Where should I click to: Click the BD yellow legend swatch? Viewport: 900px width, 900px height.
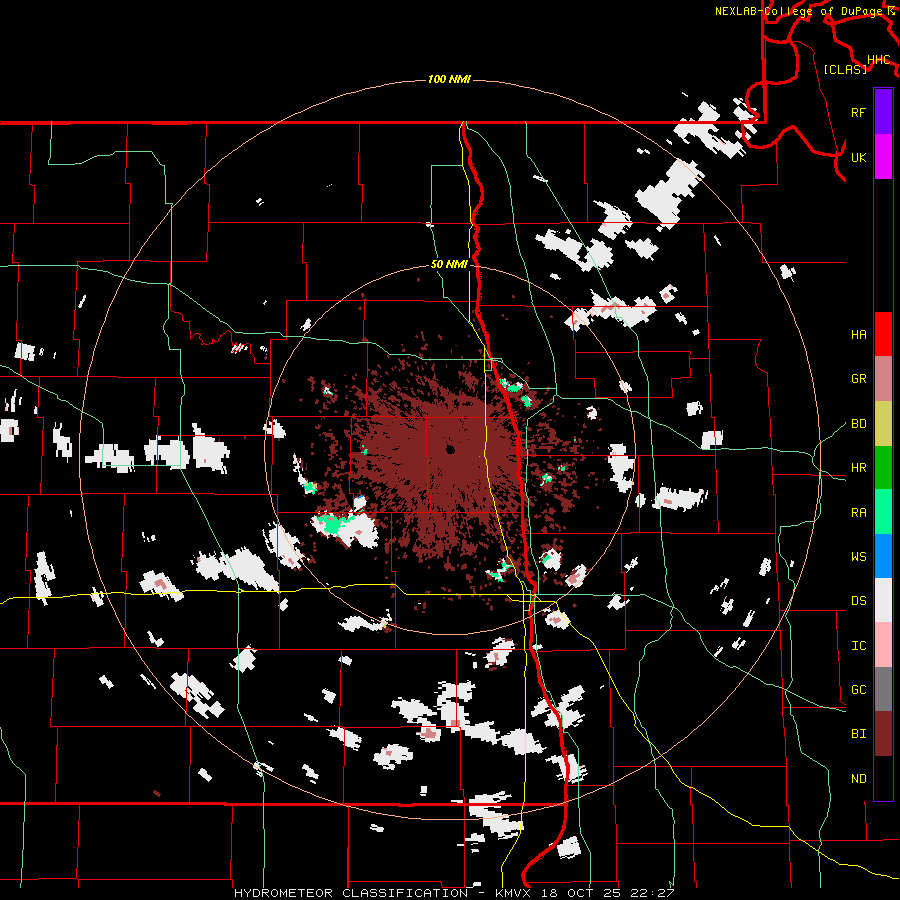pos(883,424)
